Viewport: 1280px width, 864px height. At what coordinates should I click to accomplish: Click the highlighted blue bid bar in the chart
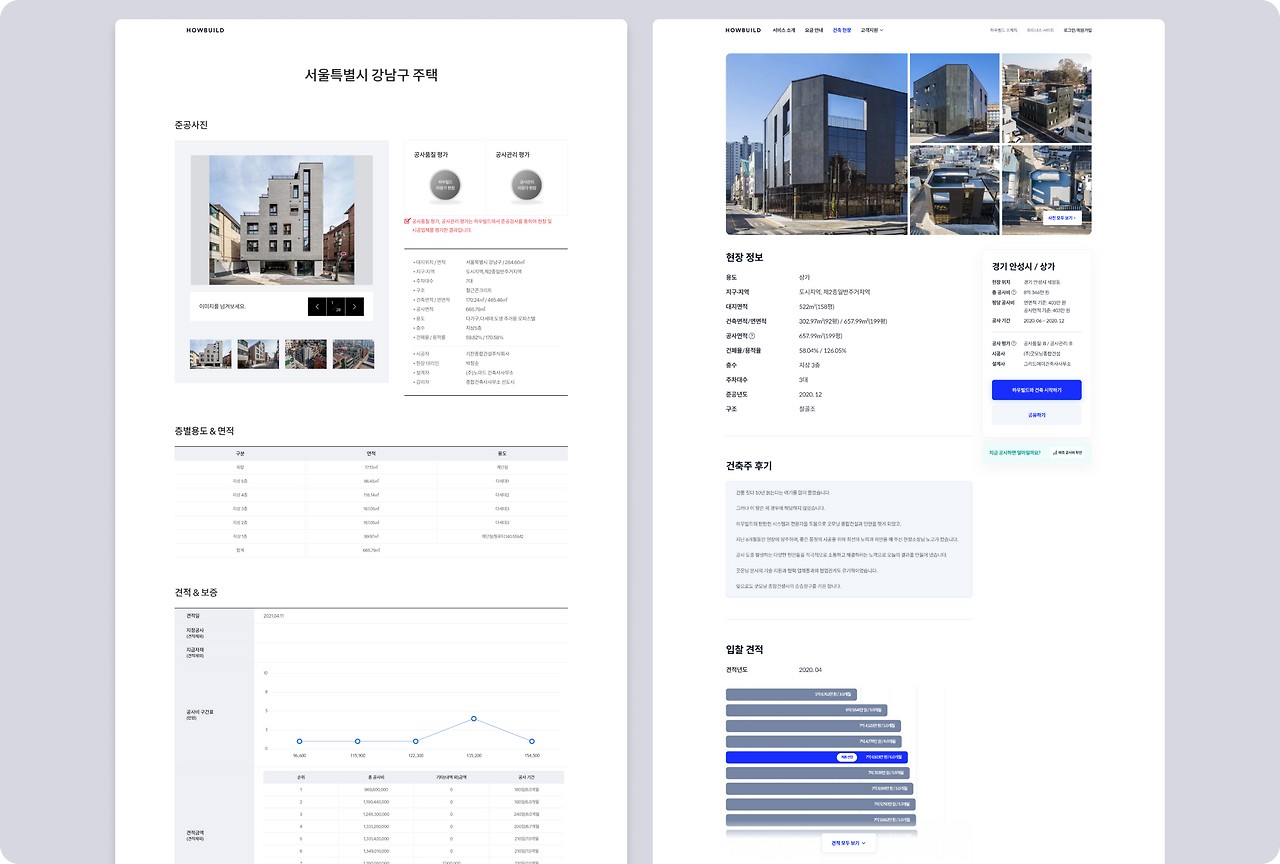816,758
